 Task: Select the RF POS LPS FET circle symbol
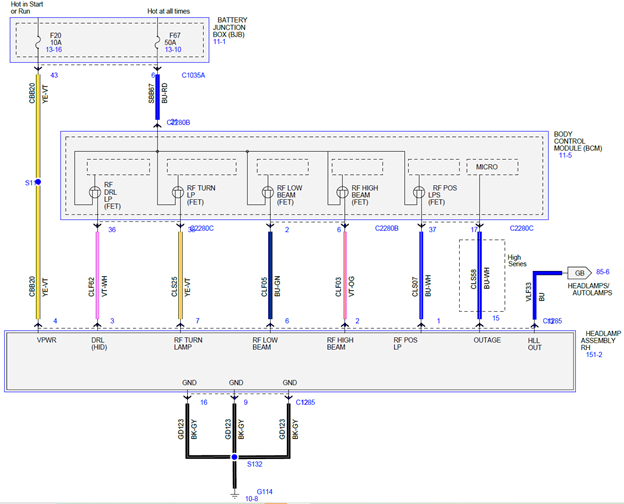click(419, 192)
